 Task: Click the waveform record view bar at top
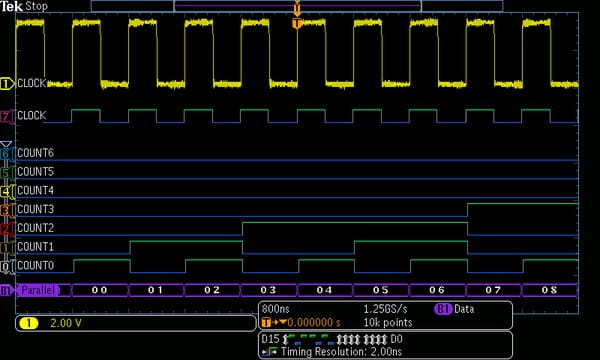pyautogui.click(x=297, y=6)
